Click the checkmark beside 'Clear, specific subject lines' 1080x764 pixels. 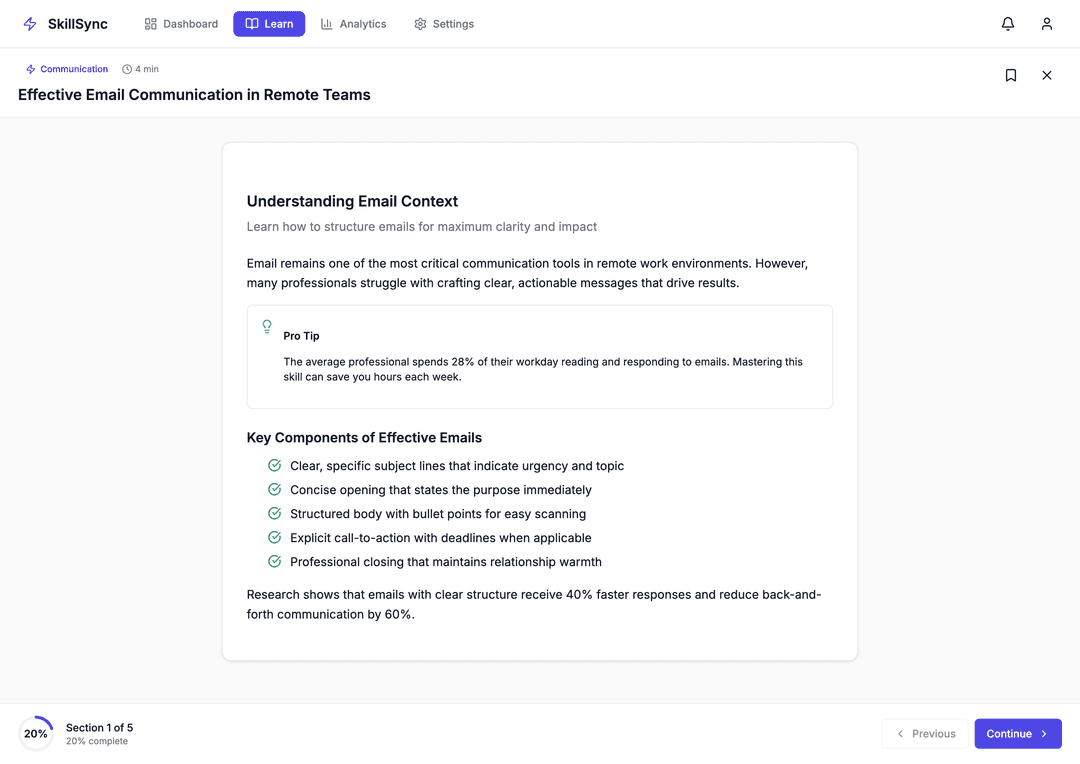click(x=274, y=465)
